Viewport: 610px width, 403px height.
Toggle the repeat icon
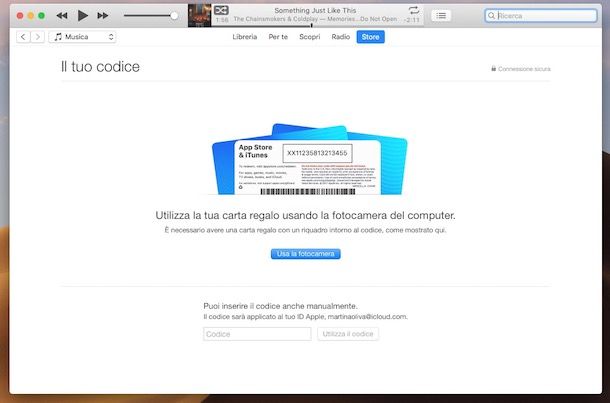(414, 10)
